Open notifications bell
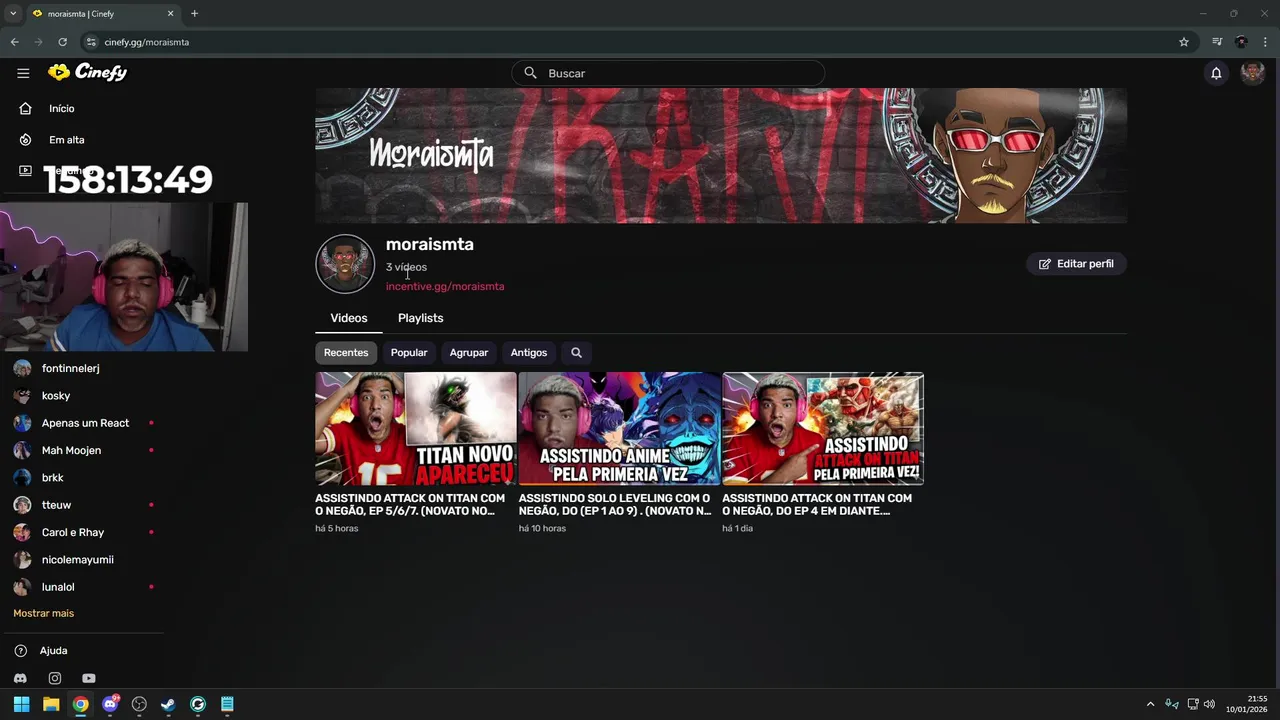The width and height of the screenshot is (1280, 720). pyautogui.click(x=1216, y=73)
